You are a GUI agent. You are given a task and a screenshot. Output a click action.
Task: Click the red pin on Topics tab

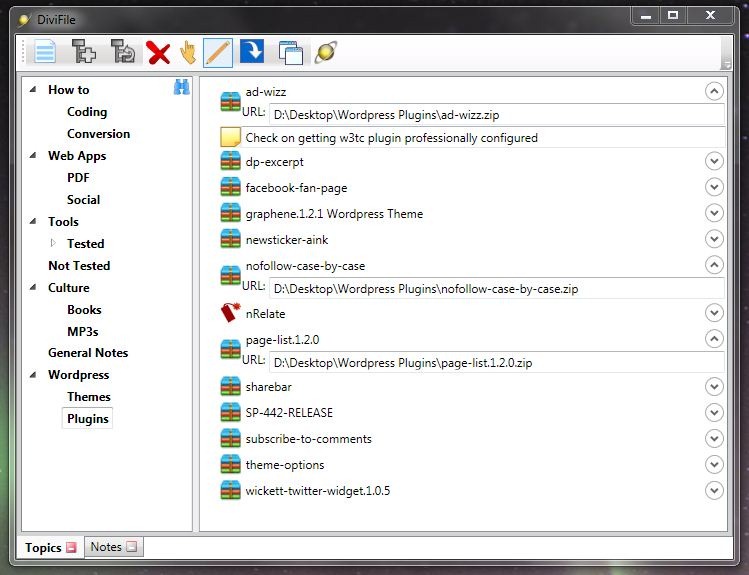point(71,547)
